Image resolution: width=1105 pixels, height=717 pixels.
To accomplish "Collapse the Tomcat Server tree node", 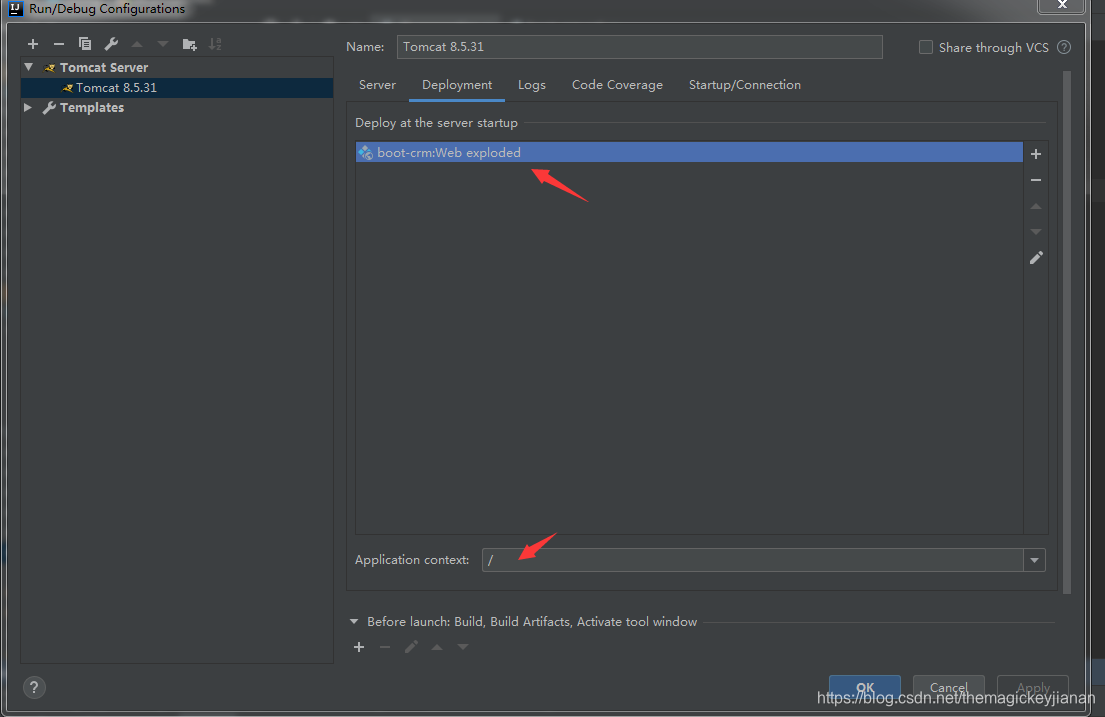I will click(29, 67).
